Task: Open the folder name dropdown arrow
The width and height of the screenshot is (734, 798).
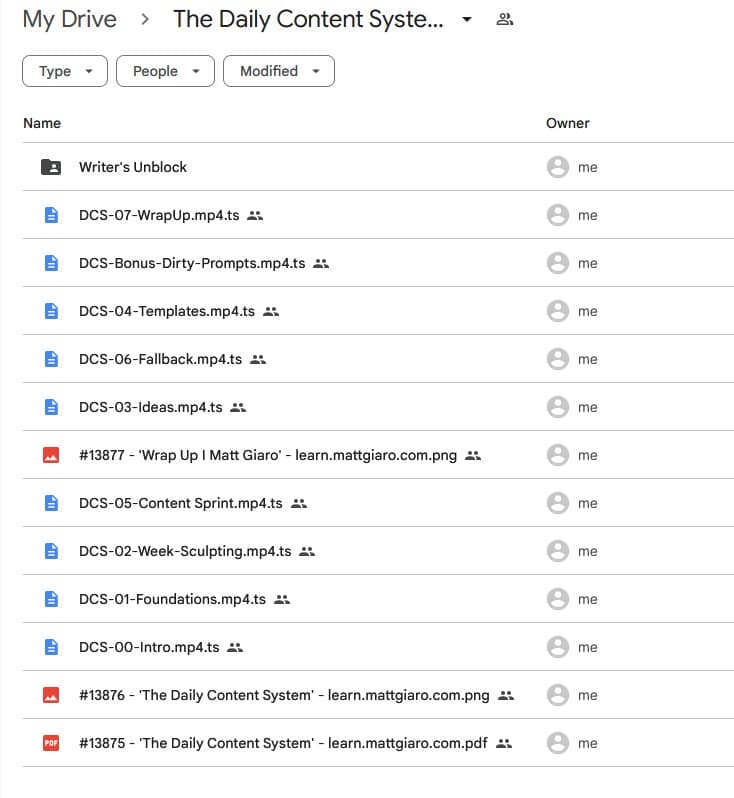Action: [x=467, y=20]
